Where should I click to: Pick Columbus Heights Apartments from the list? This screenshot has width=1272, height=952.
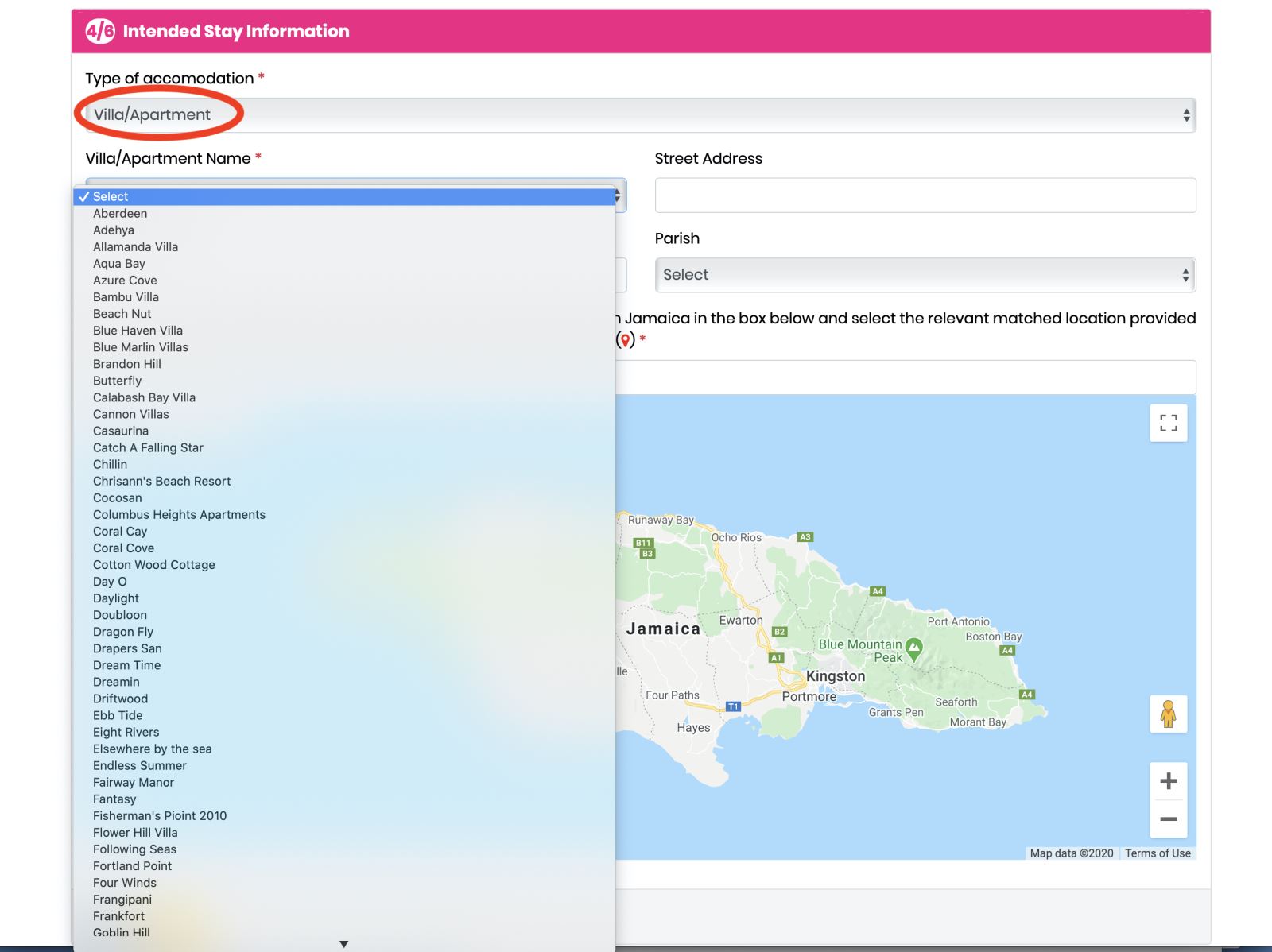click(179, 514)
